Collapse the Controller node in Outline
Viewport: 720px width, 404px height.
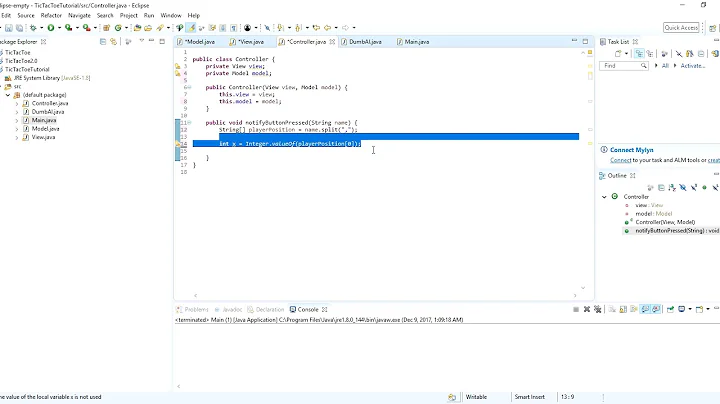point(604,196)
